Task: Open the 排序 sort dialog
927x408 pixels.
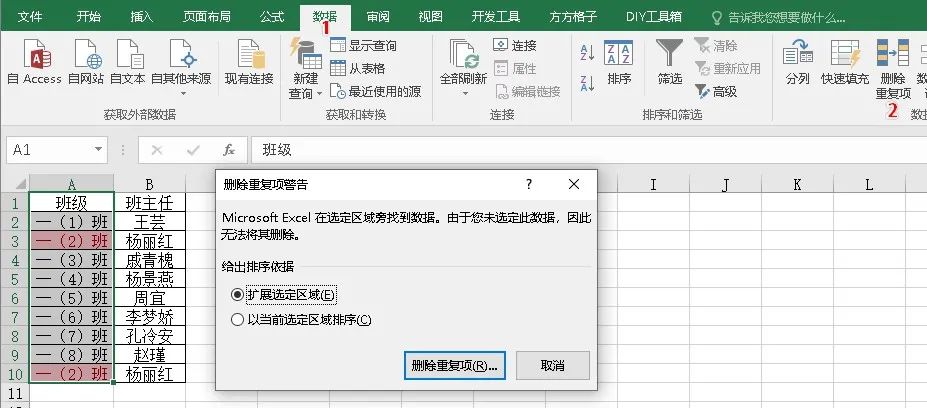Action: 619,62
